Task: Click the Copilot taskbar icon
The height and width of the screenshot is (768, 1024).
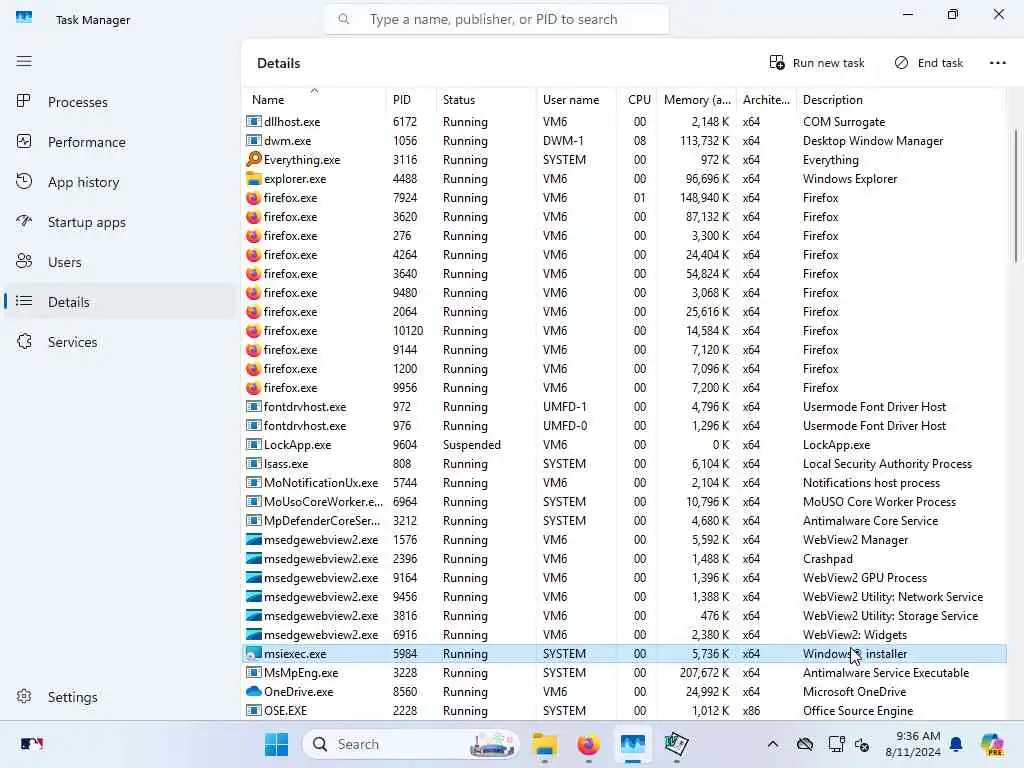Action: click(x=992, y=744)
